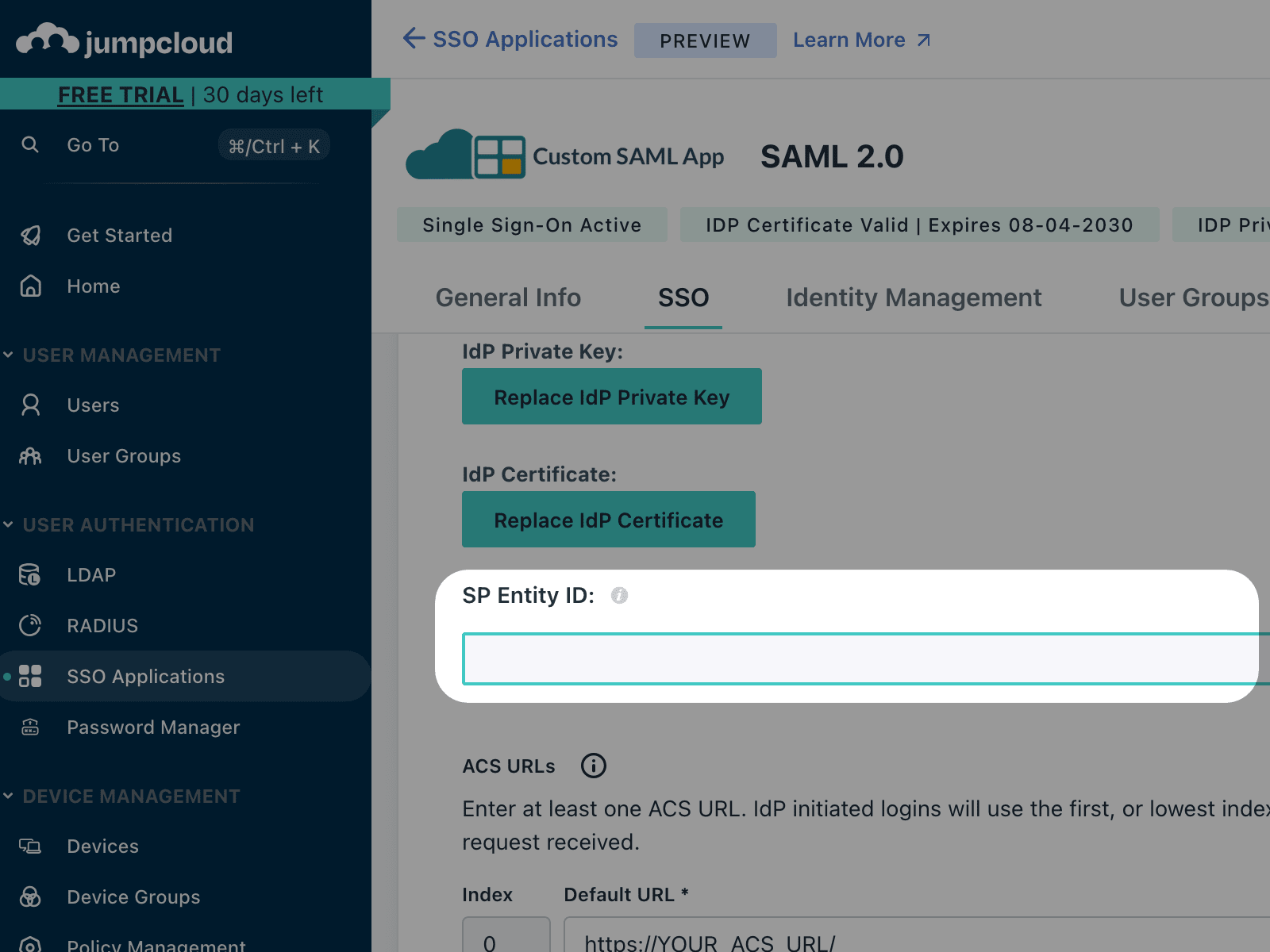This screenshot has height=952, width=1270.
Task: Click the SSO Applications grid icon
Action: (x=30, y=677)
